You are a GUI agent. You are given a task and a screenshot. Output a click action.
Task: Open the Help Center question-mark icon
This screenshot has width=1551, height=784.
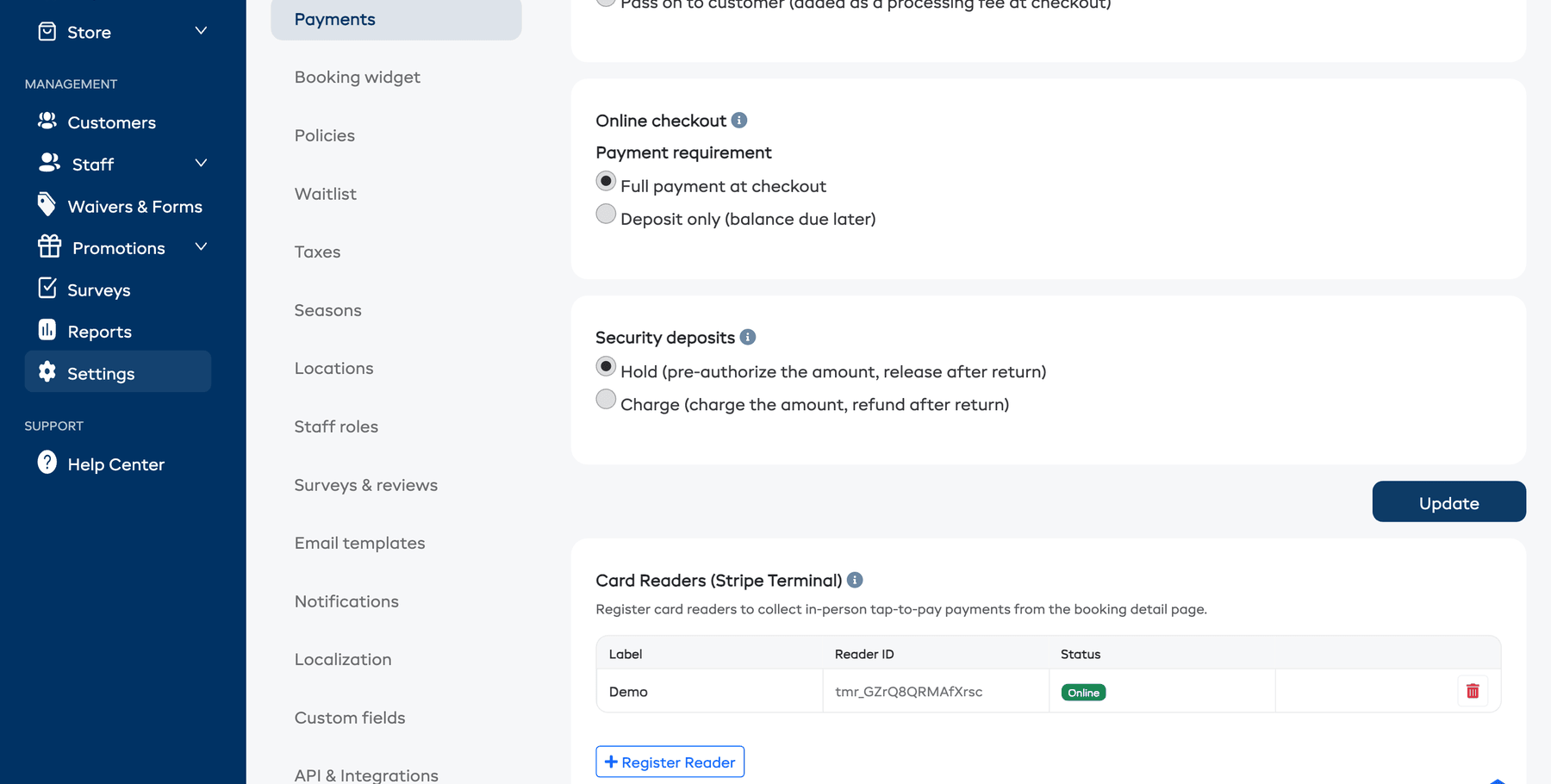point(47,463)
